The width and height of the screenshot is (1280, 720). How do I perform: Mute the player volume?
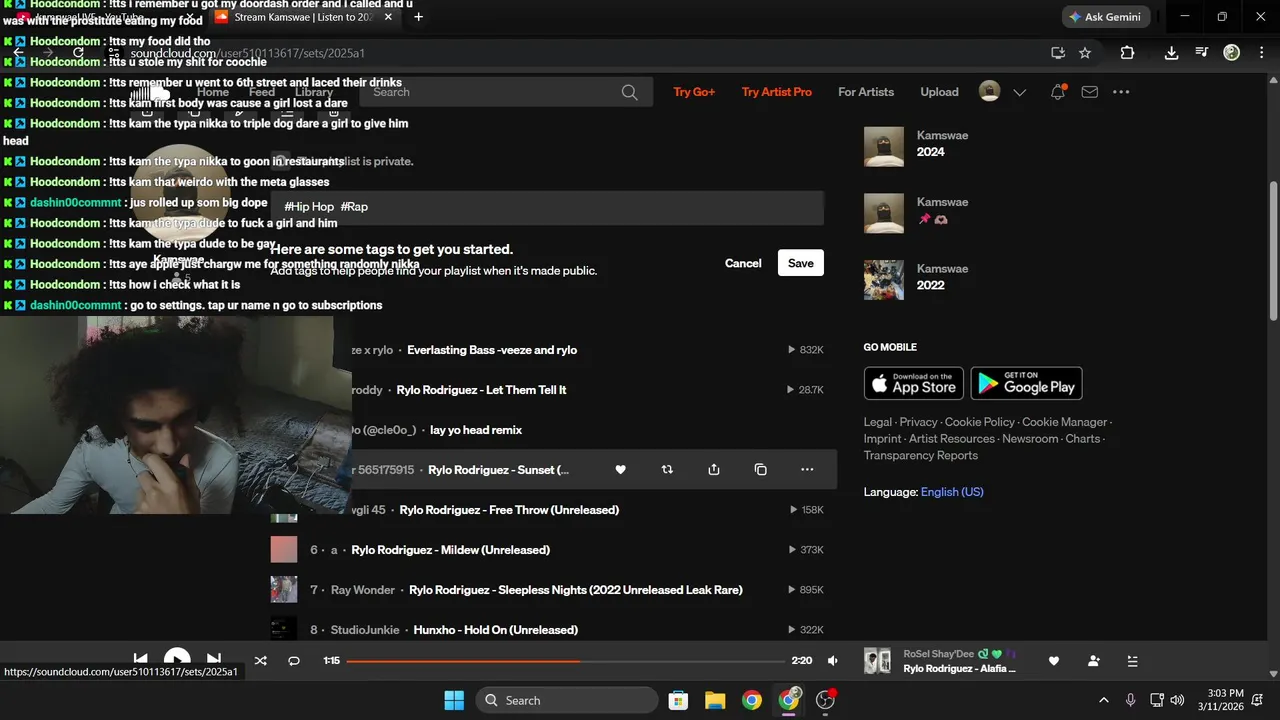tap(833, 661)
